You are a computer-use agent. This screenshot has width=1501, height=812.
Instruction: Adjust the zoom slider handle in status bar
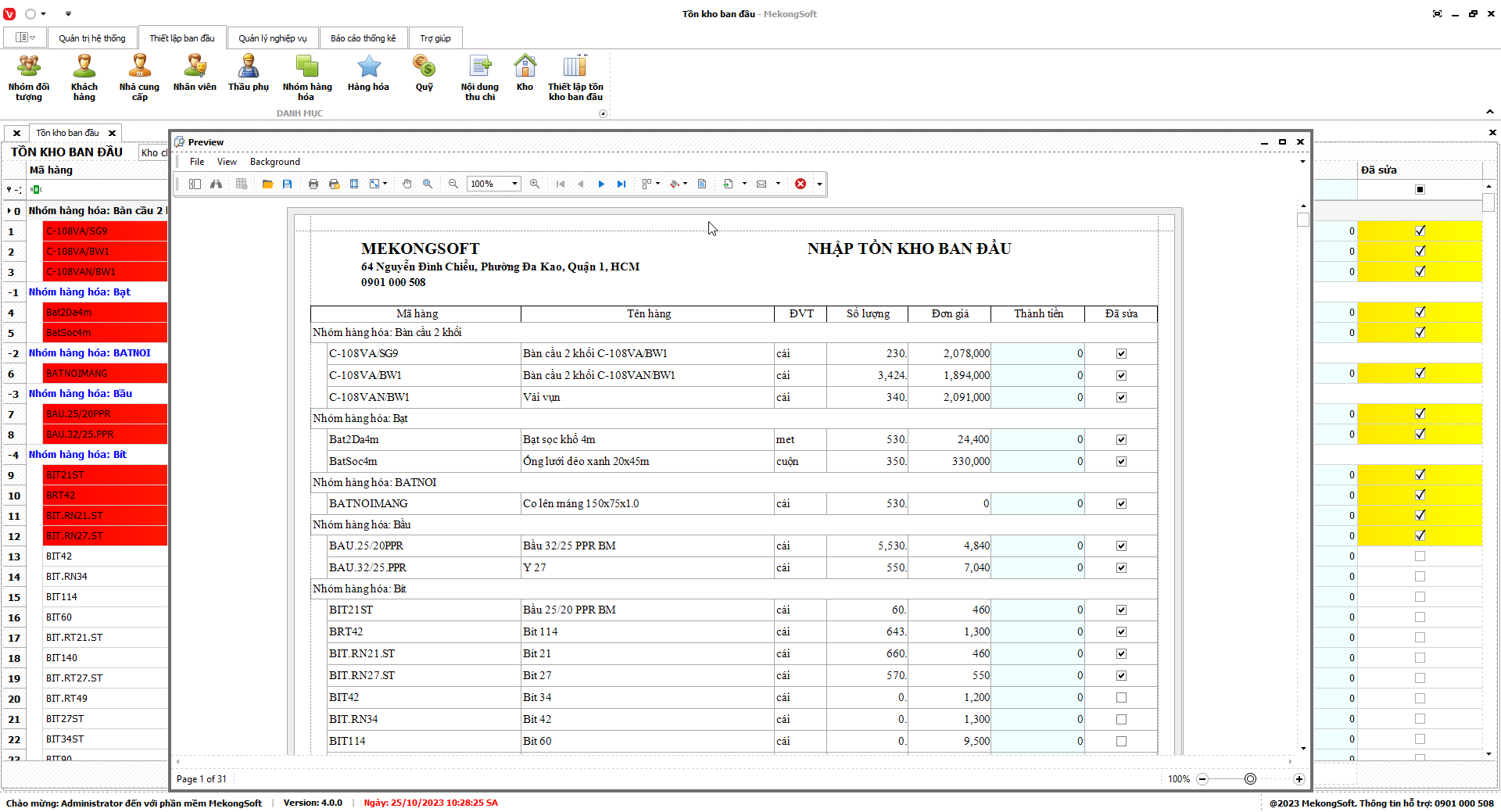pos(1250,779)
